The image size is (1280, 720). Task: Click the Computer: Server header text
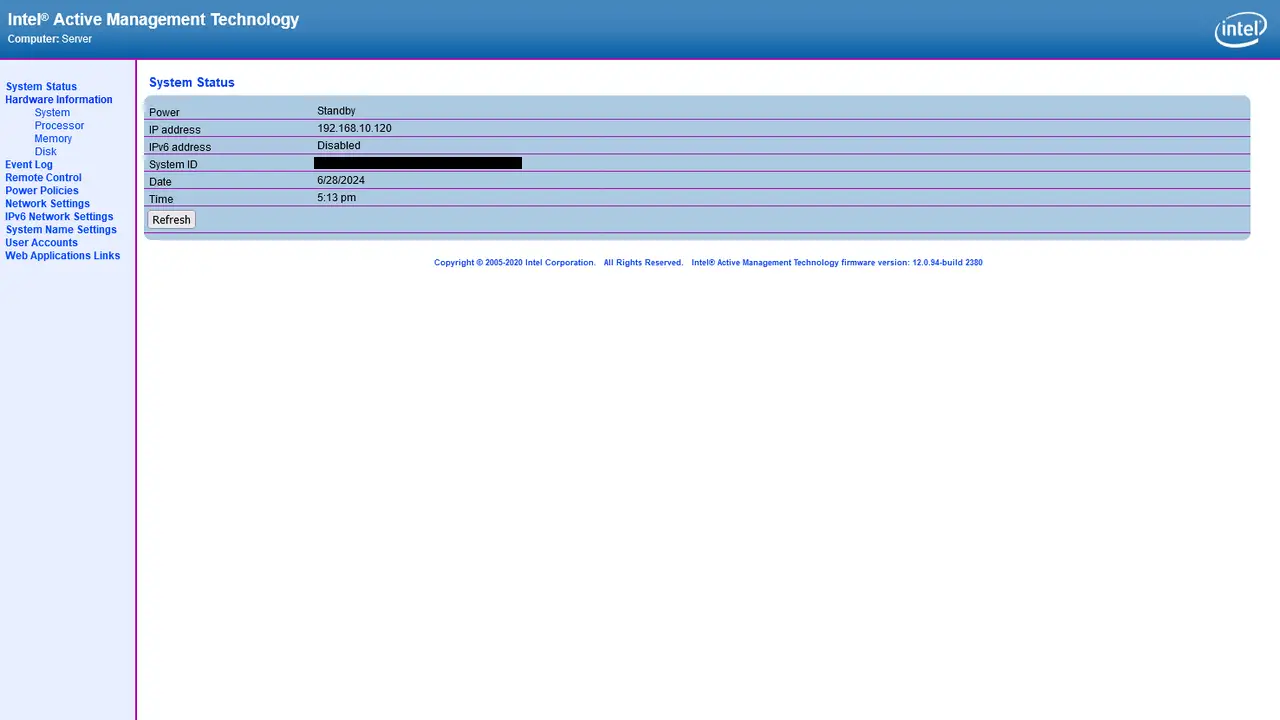pyautogui.click(x=50, y=39)
